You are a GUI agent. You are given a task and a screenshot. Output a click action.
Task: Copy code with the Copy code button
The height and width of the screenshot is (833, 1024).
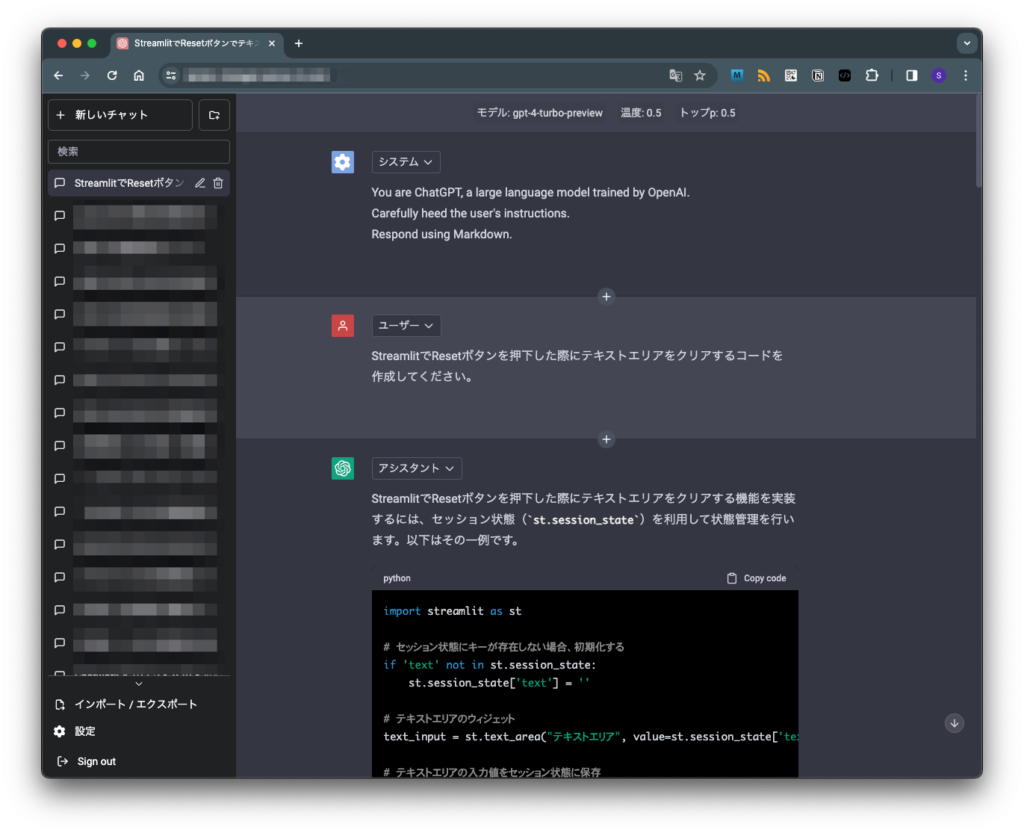click(x=756, y=578)
